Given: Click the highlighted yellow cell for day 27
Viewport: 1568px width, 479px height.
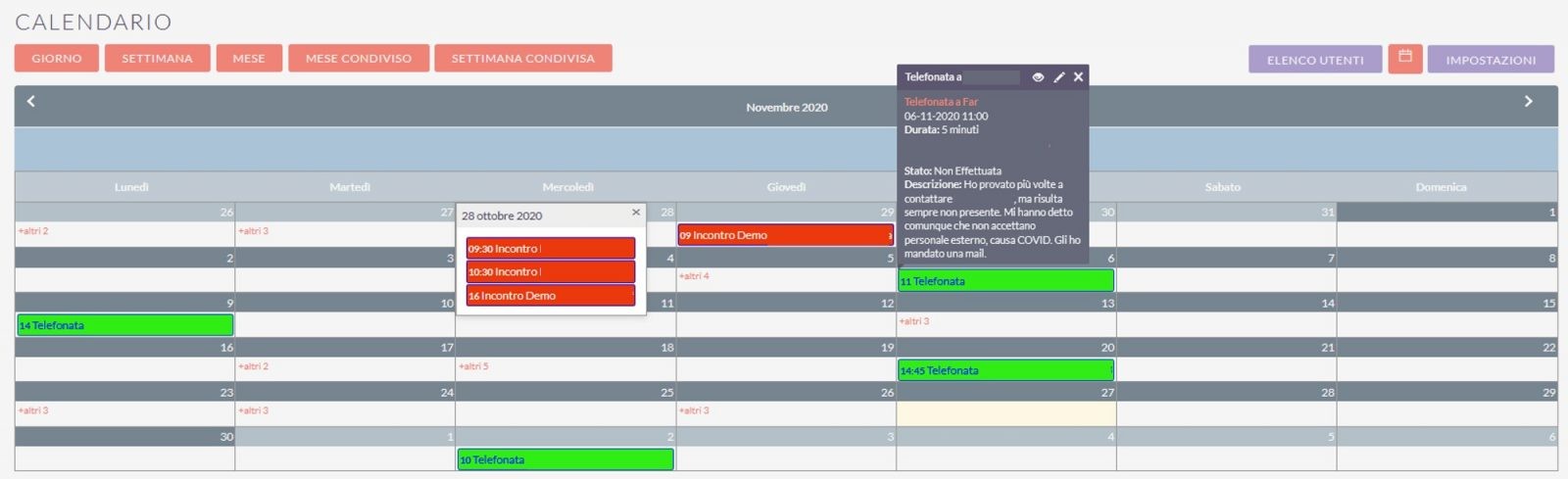Looking at the screenshot, I should (x=1006, y=413).
